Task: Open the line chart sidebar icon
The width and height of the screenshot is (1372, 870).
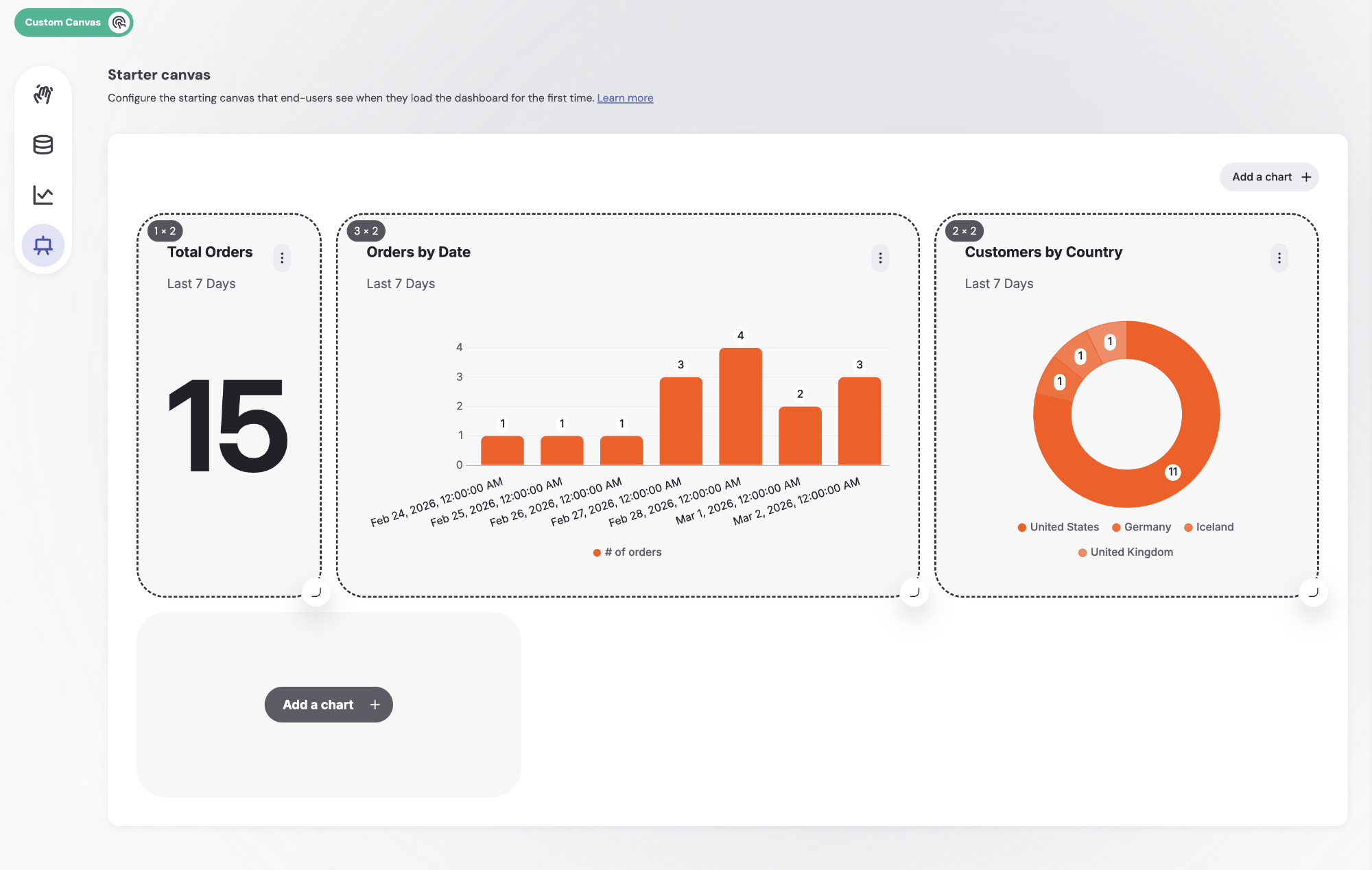Action: pos(43,196)
